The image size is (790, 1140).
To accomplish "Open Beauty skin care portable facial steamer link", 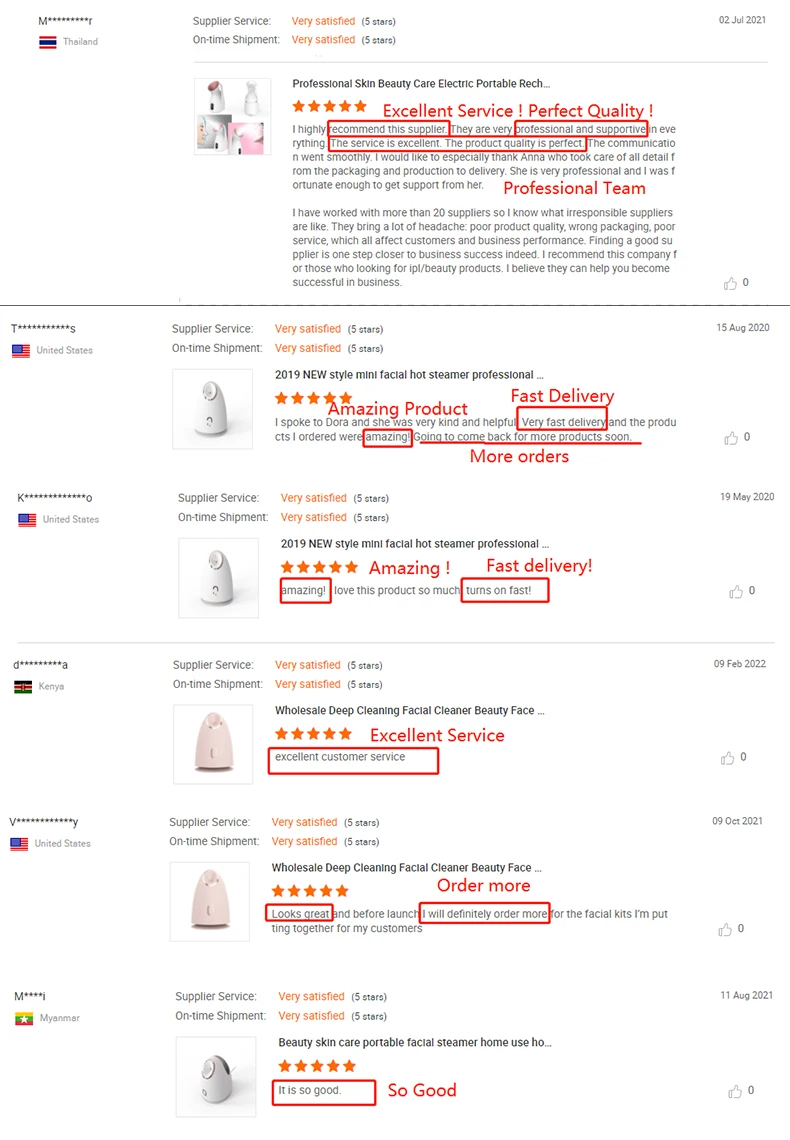I will click(x=415, y=1042).
